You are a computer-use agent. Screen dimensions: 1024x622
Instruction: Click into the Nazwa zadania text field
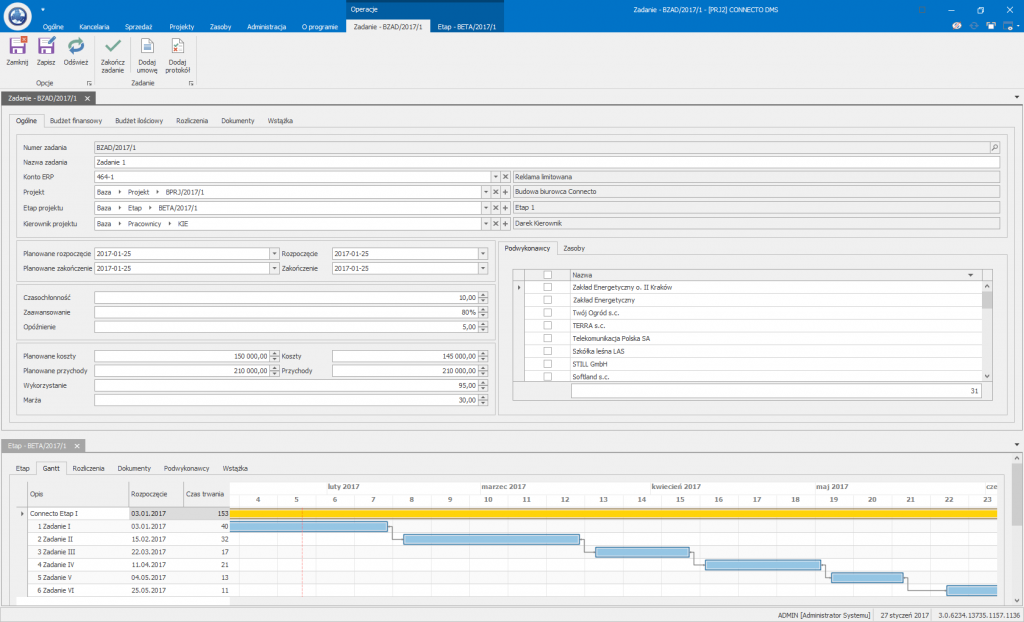click(547, 162)
